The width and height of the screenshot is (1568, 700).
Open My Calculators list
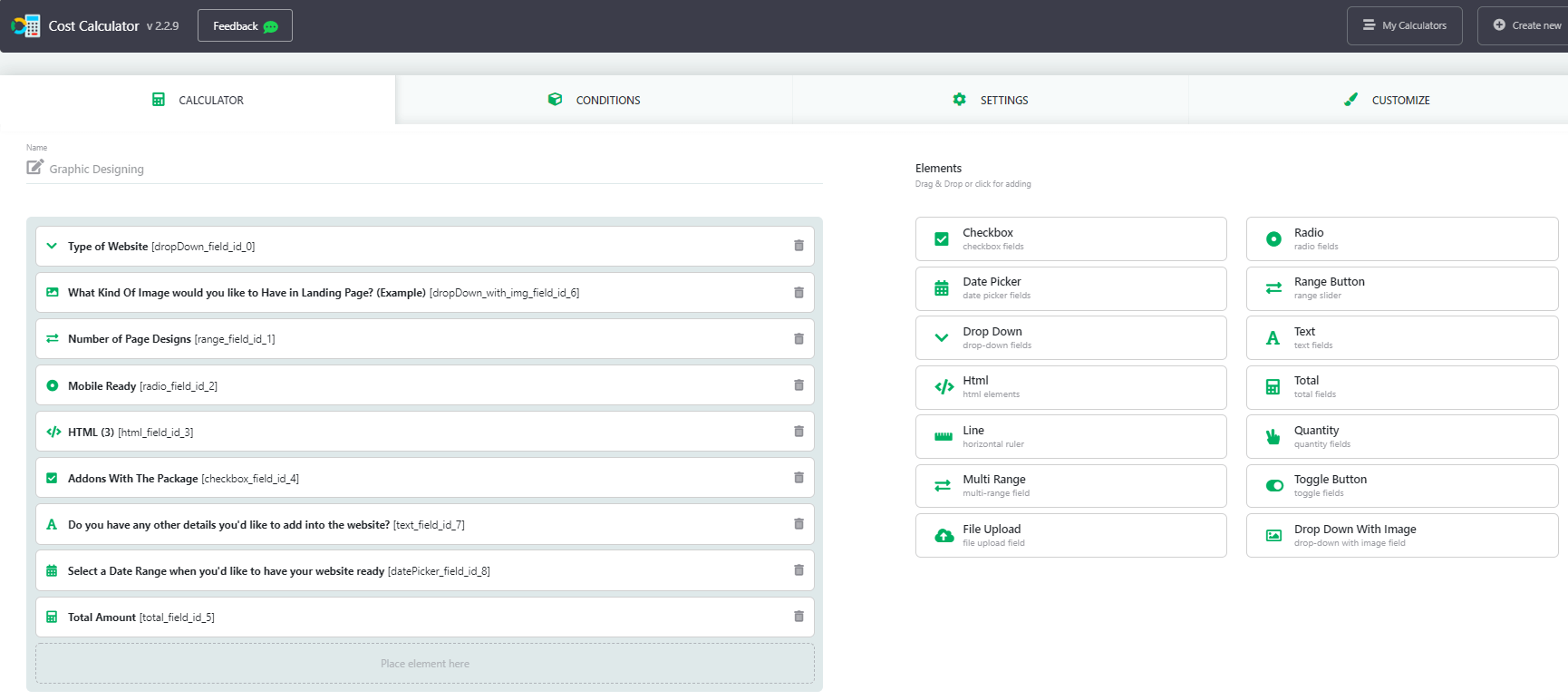tap(1404, 25)
